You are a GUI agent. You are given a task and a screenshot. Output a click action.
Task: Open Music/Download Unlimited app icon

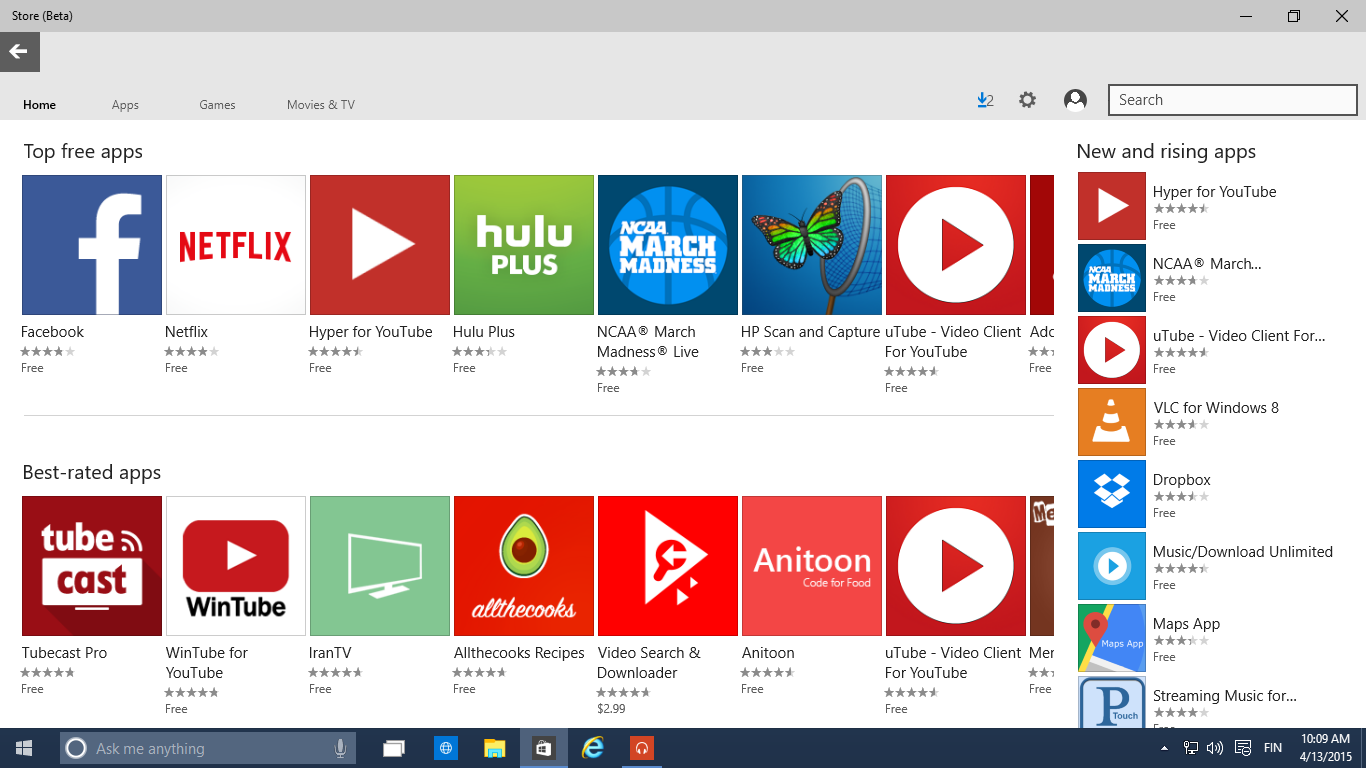click(x=1112, y=566)
